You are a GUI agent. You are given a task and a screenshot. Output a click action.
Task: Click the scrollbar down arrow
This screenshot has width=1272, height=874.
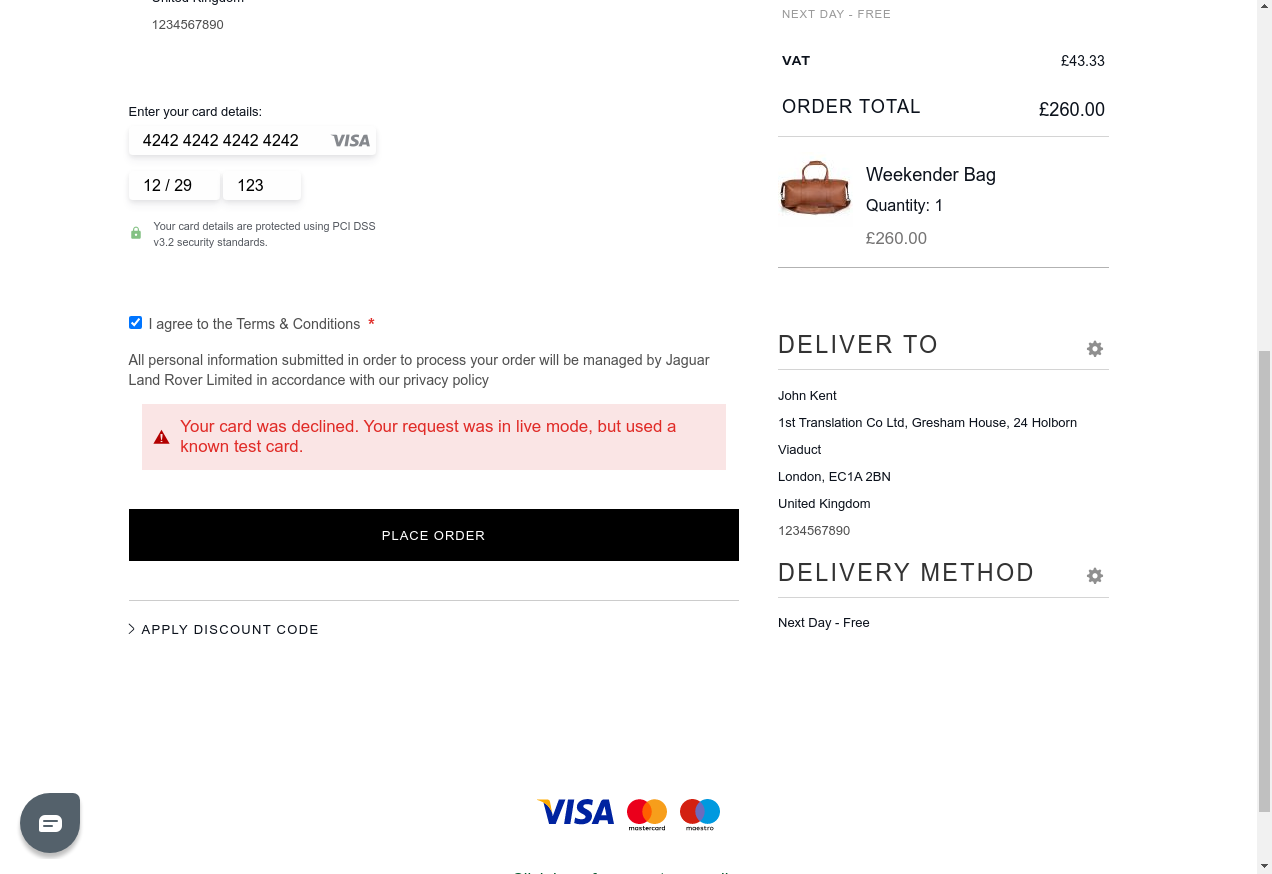[x=1264, y=865]
